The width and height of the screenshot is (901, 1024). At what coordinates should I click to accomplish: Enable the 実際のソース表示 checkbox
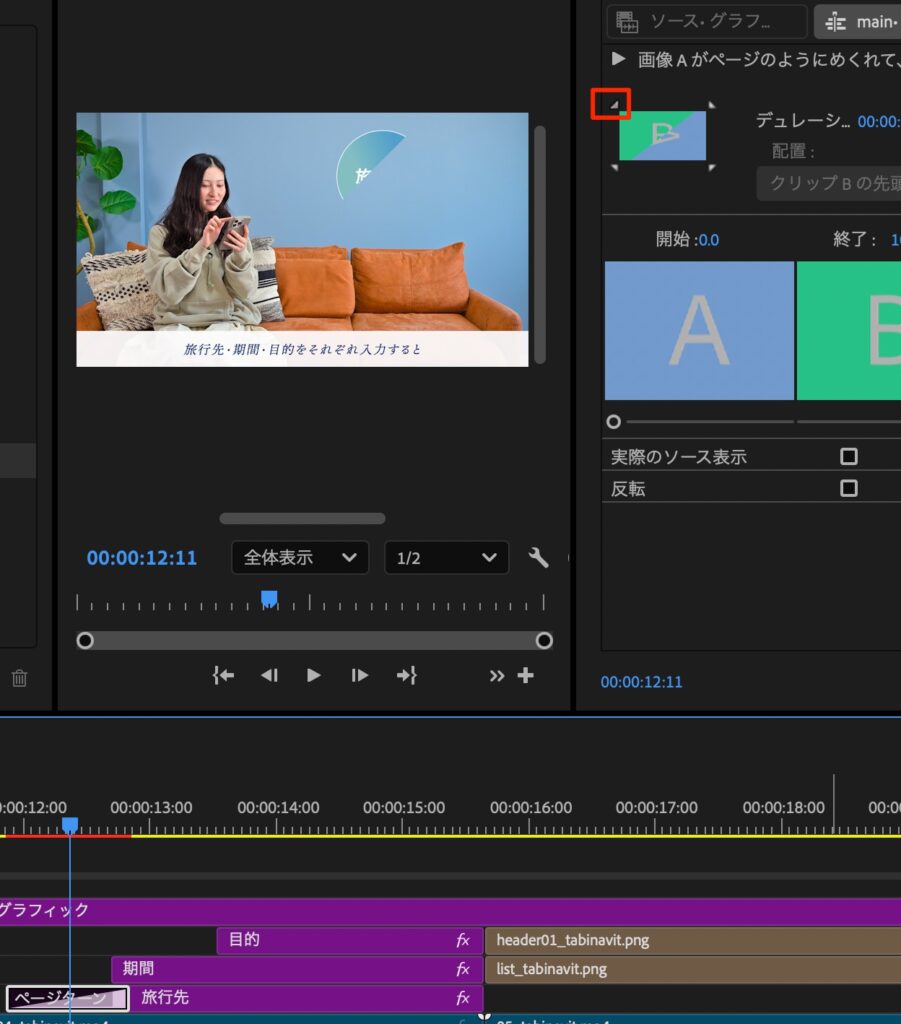[x=848, y=456]
